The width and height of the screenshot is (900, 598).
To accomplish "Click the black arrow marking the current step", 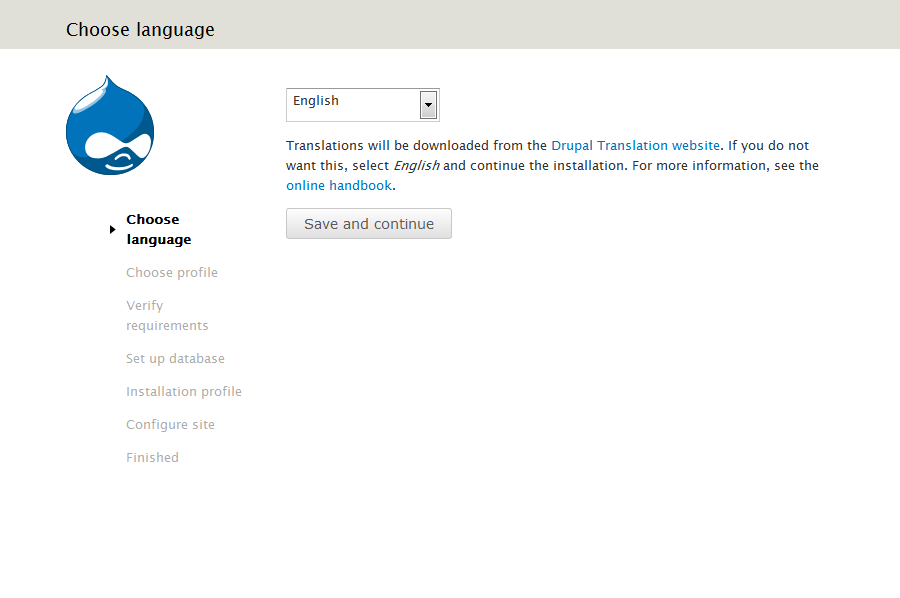I will [112, 230].
